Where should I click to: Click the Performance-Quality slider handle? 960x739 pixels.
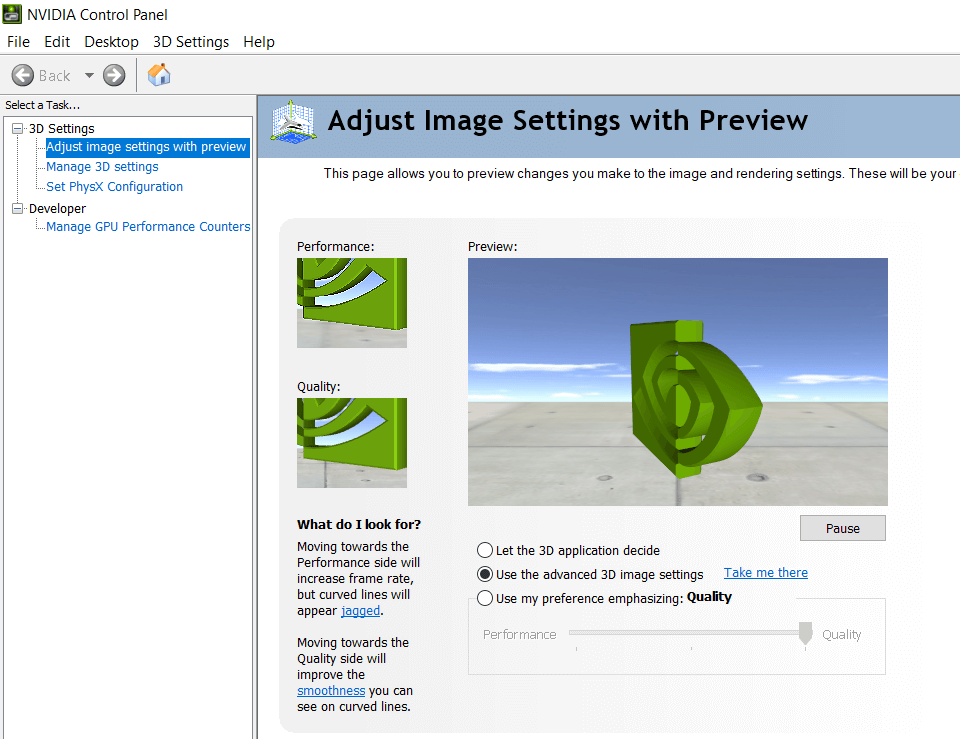pyautogui.click(x=806, y=633)
